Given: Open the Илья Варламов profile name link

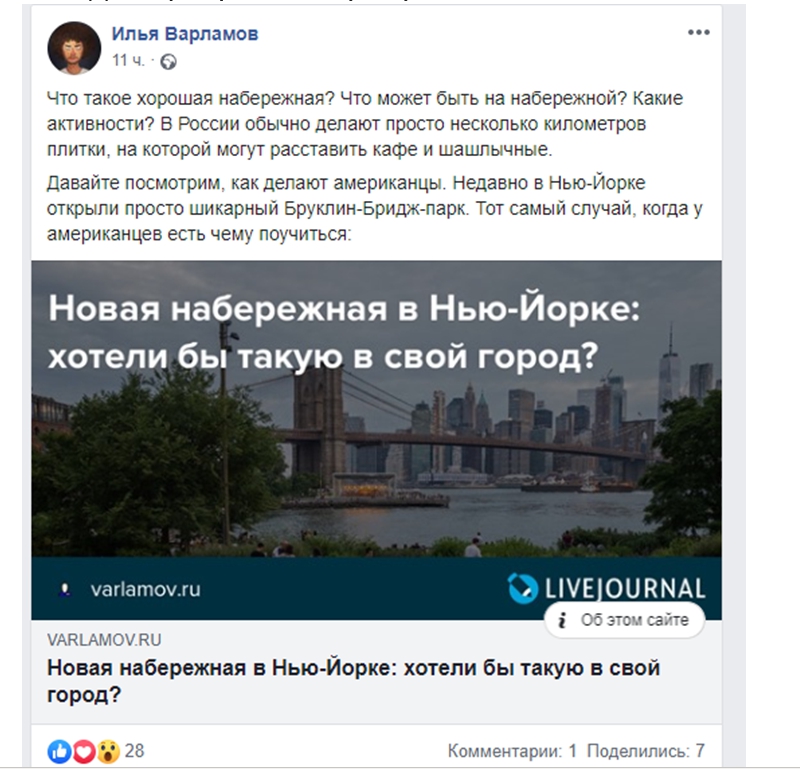Looking at the screenshot, I should (x=185, y=34).
